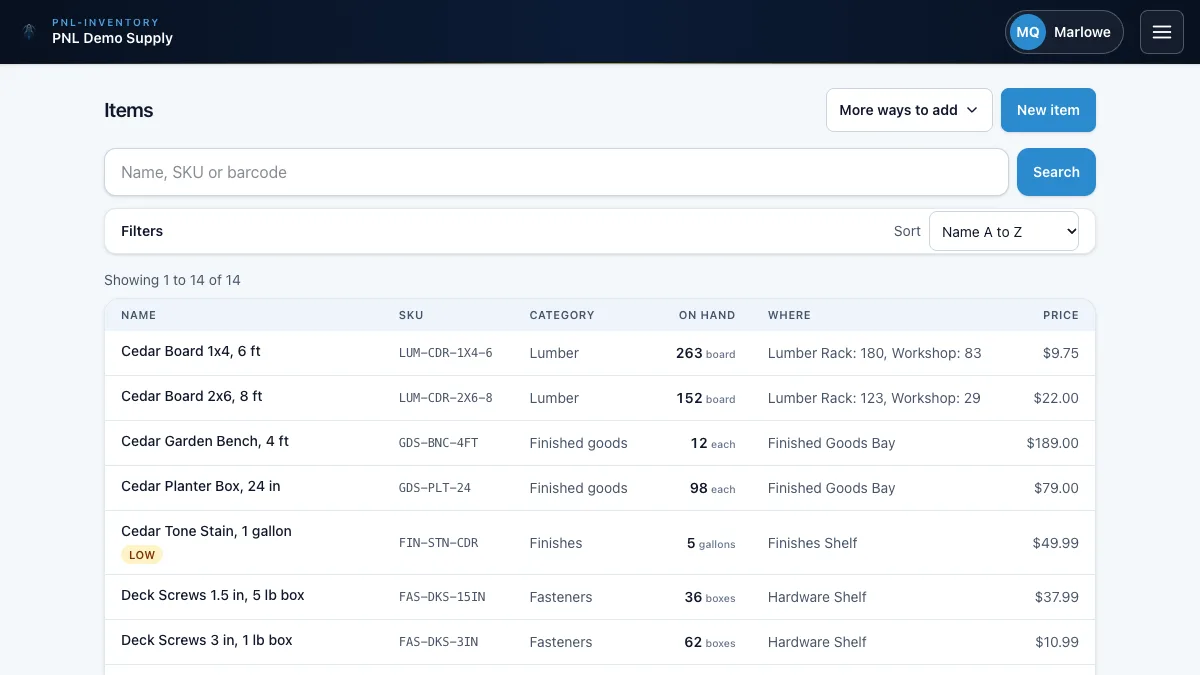
Task: Click the PRICE column header
Action: pos(1061,315)
